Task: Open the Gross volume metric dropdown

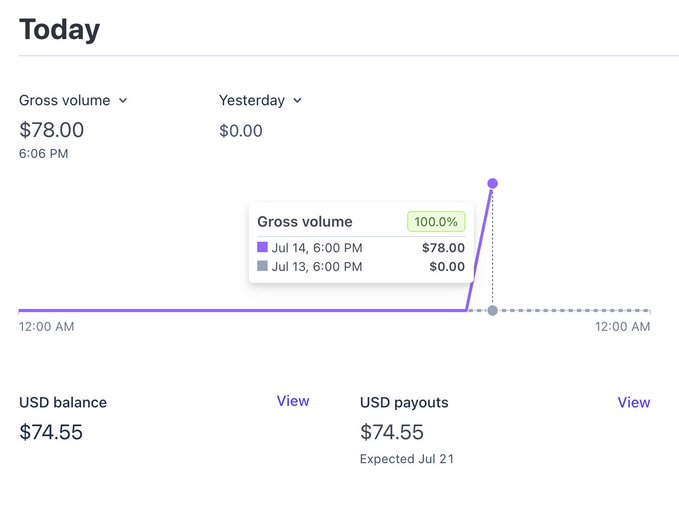Action: pyautogui.click(x=73, y=100)
